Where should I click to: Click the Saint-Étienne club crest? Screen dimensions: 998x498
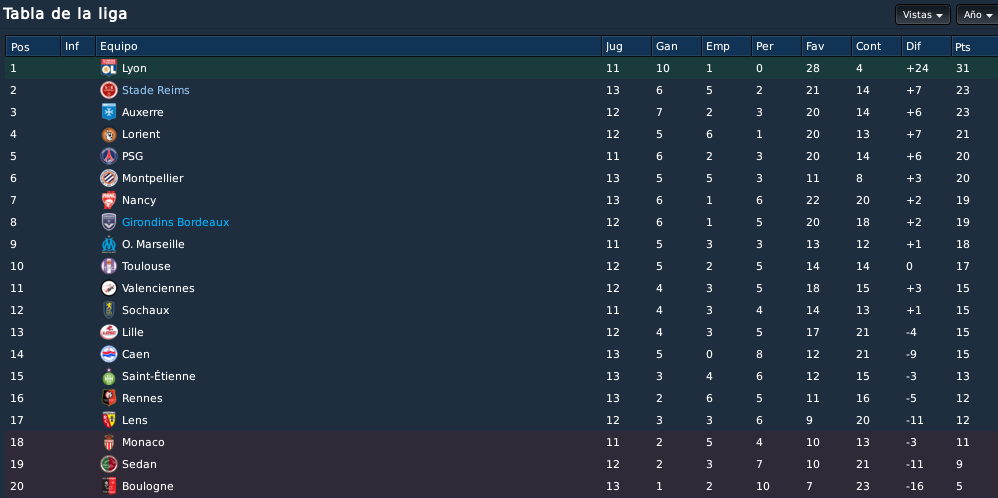click(x=109, y=376)
